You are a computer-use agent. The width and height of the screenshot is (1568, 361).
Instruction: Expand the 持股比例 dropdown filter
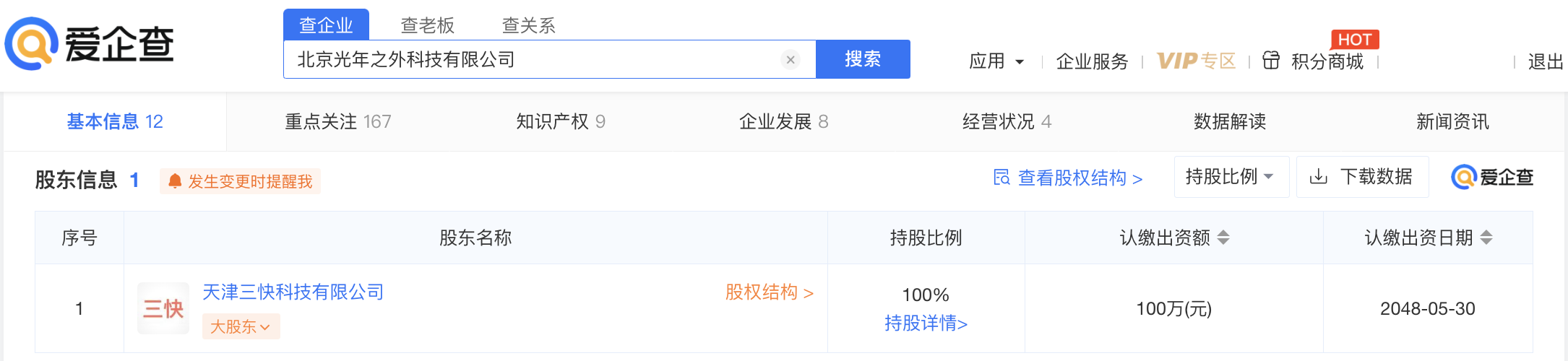tap(1231, 177)
